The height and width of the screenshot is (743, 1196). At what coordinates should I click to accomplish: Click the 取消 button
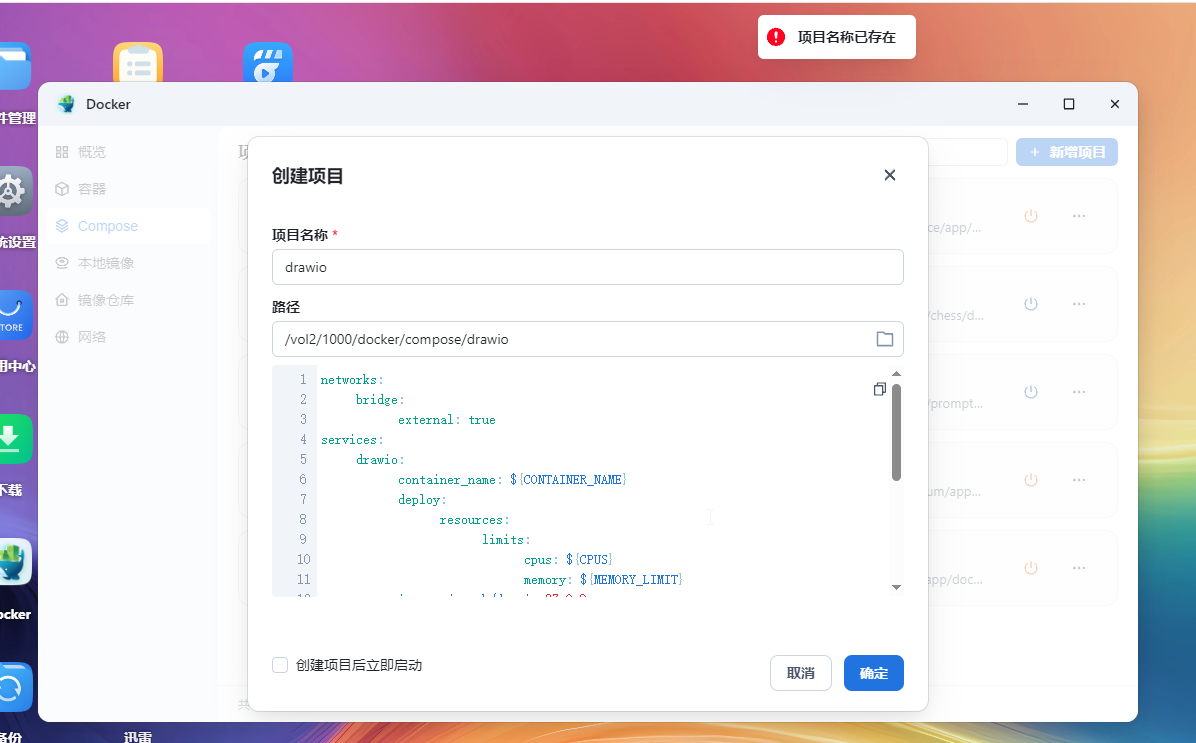click(800, 673)
